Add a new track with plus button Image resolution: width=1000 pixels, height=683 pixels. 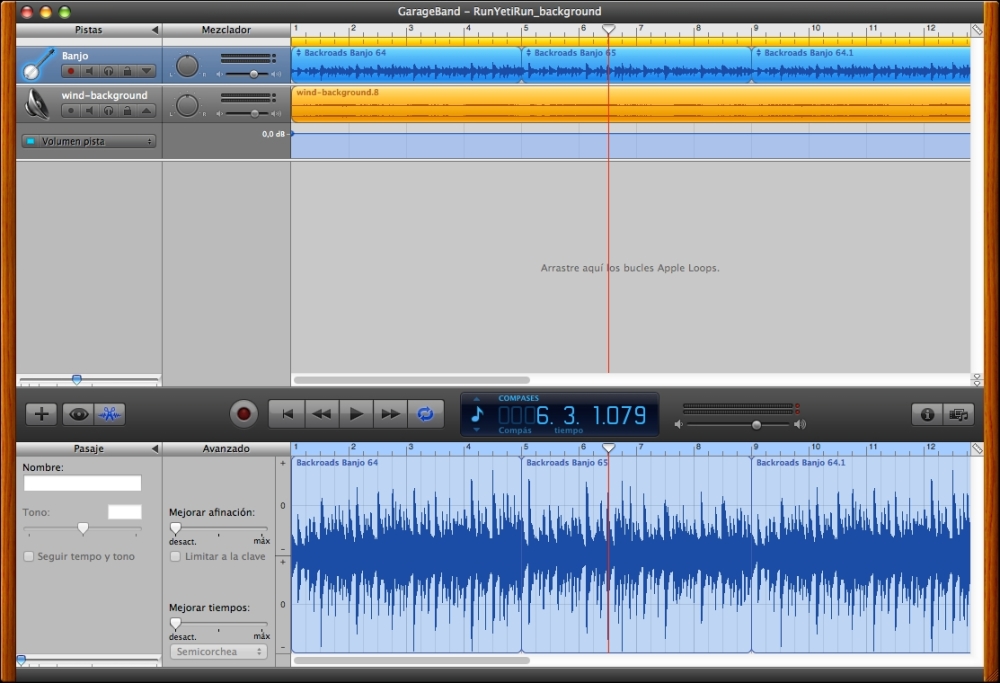tap(41, 415)
